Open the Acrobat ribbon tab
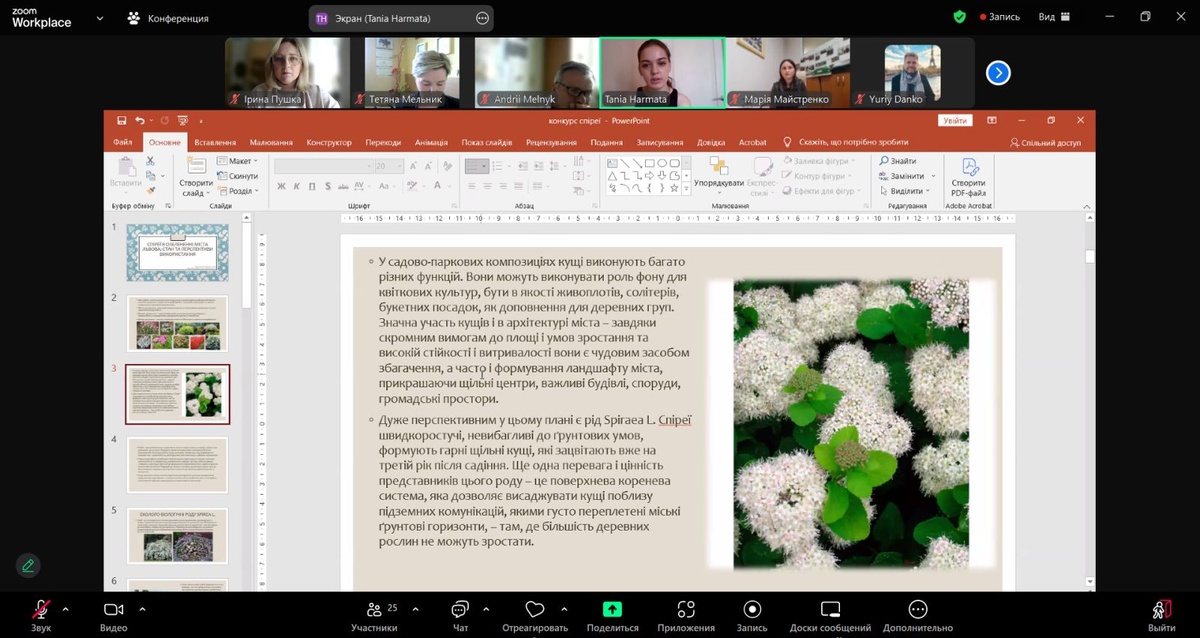Viewport: 1200px width, 638px height. point(752,142)
